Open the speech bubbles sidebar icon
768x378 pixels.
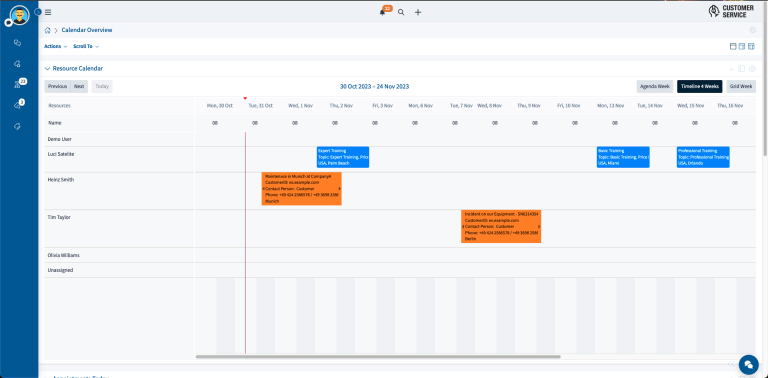click(18, 43)
